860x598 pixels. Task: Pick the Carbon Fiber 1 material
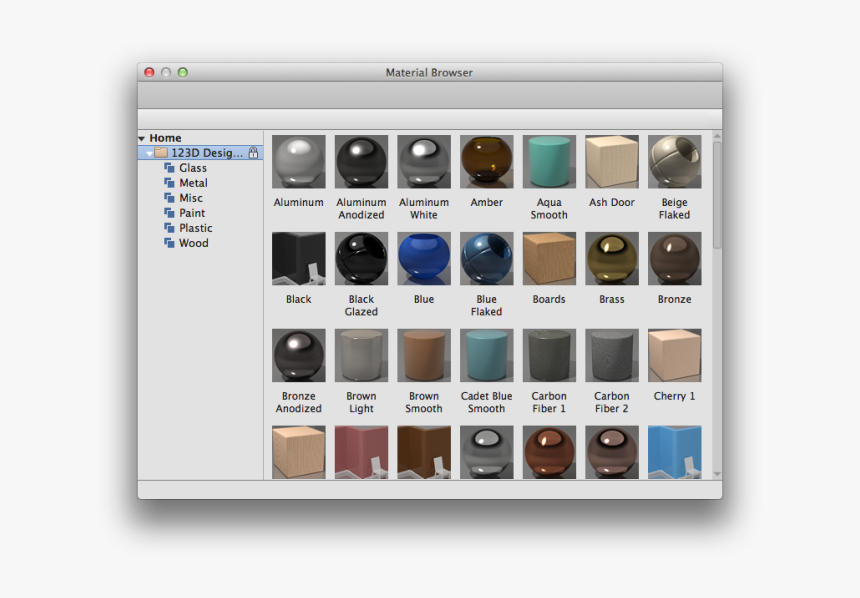(x=549, y=354)
